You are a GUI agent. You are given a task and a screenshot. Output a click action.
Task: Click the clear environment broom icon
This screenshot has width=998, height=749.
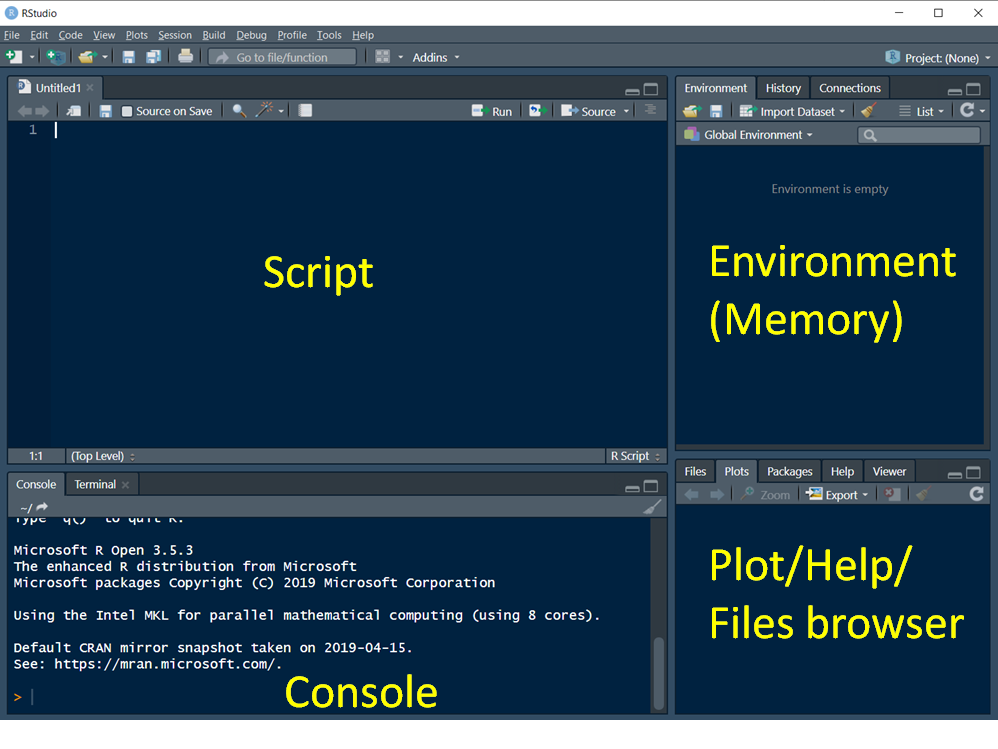(869, 110)
